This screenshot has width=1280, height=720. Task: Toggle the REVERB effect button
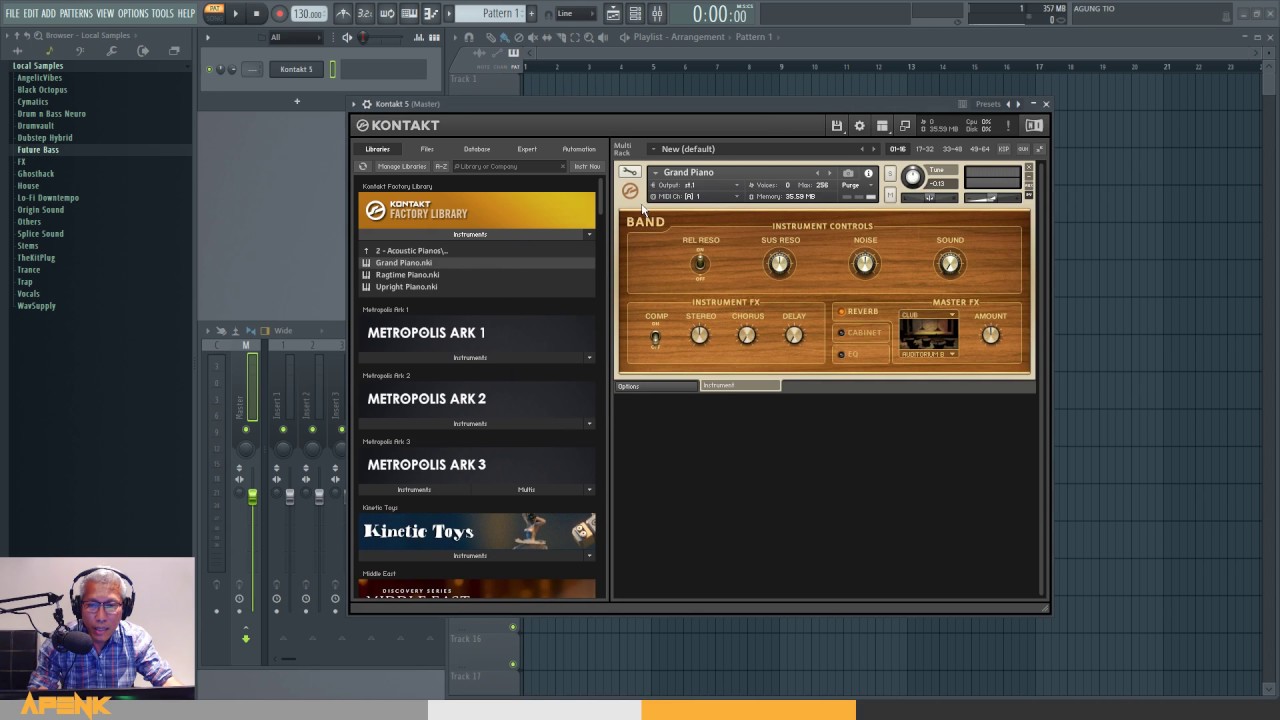tap(861, 311)
